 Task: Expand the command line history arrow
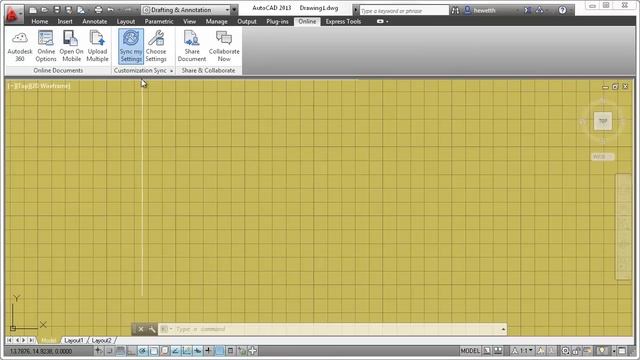click(503, 329)
